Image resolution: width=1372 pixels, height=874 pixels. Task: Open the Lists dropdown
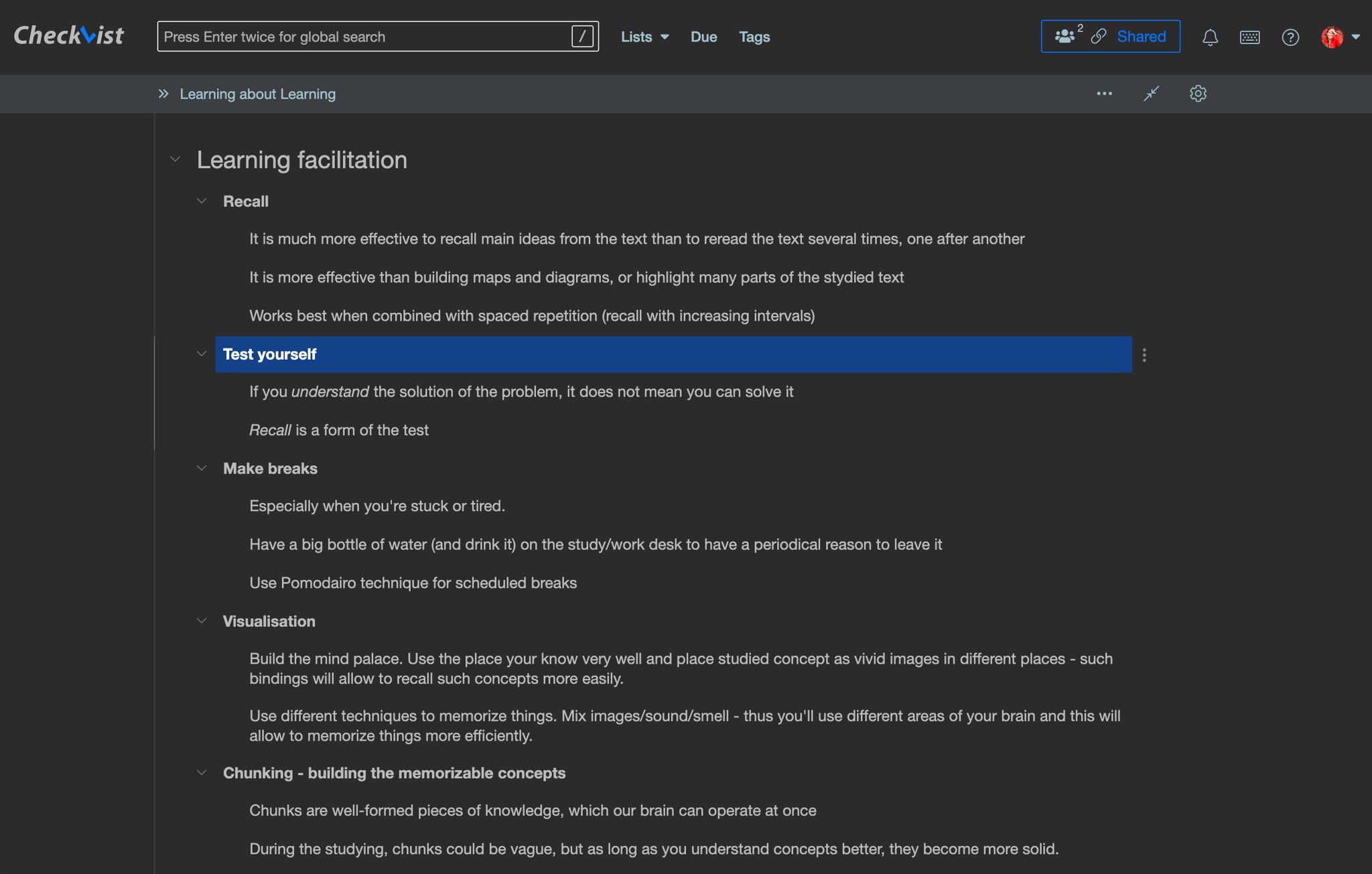(x=644, y=37)
